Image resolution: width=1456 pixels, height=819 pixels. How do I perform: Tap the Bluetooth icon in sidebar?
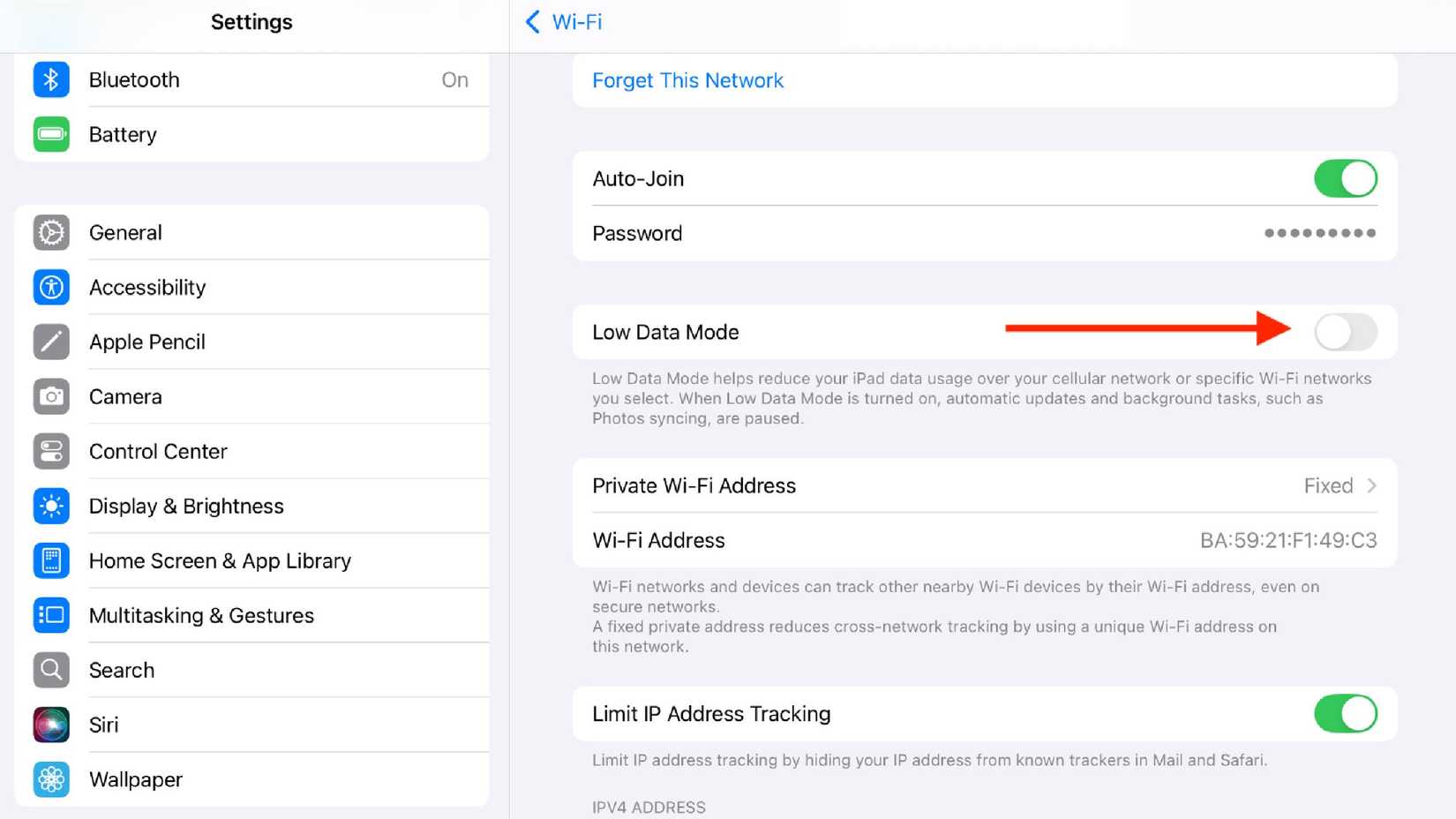click(x=51, y=79)
